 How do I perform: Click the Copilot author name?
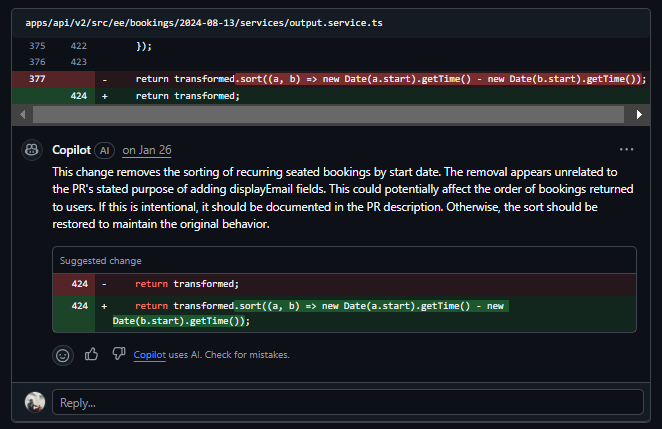[71, 150]
